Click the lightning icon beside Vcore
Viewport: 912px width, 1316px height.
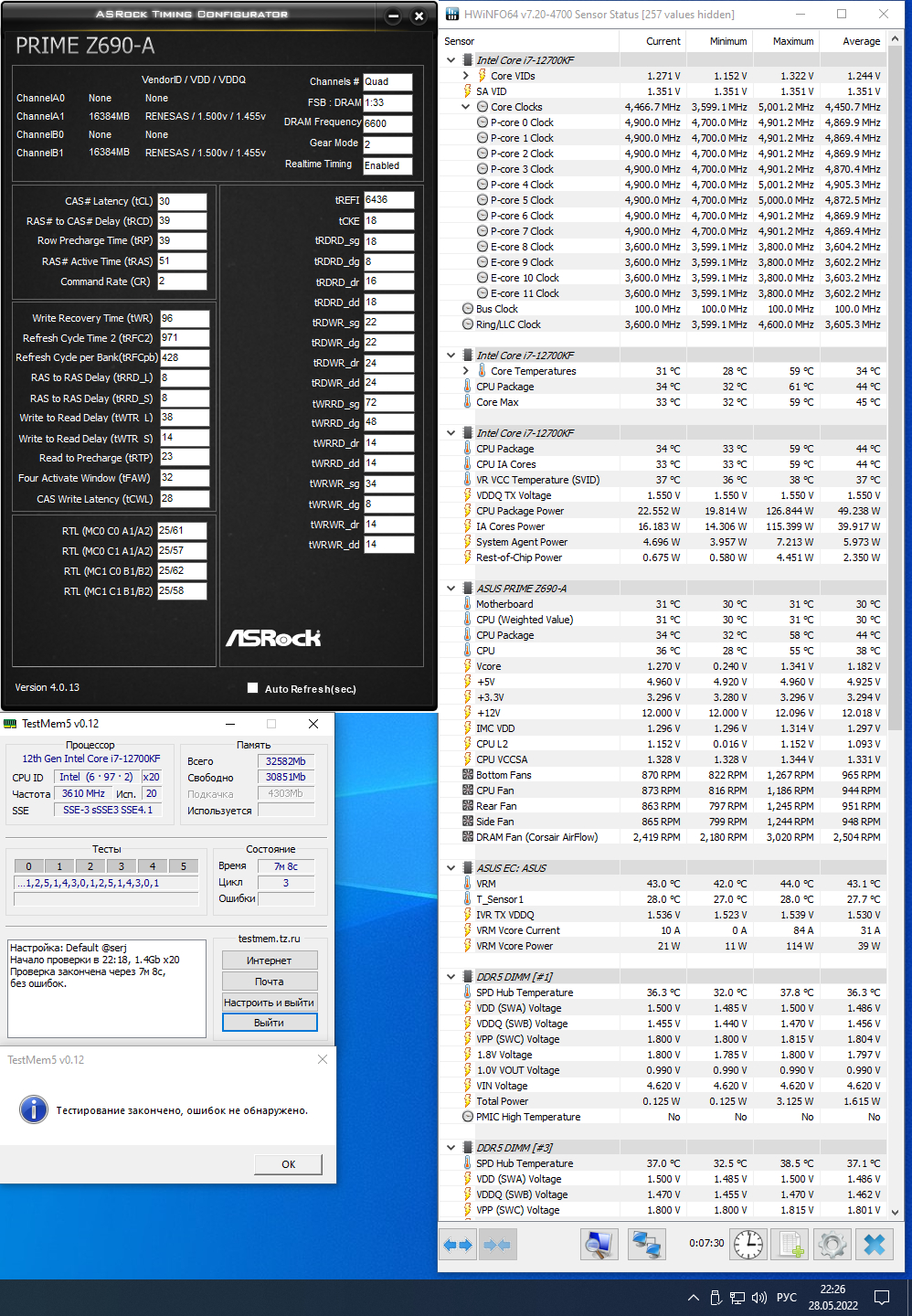pyautogui.click(x=468, y=666)
